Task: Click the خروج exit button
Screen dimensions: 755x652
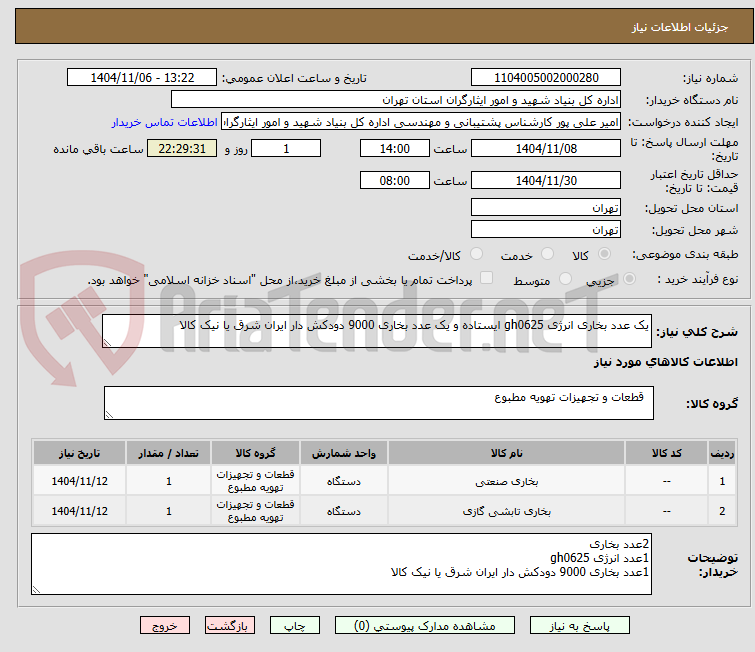Action: pyautogui.click(x=165, y=626)
